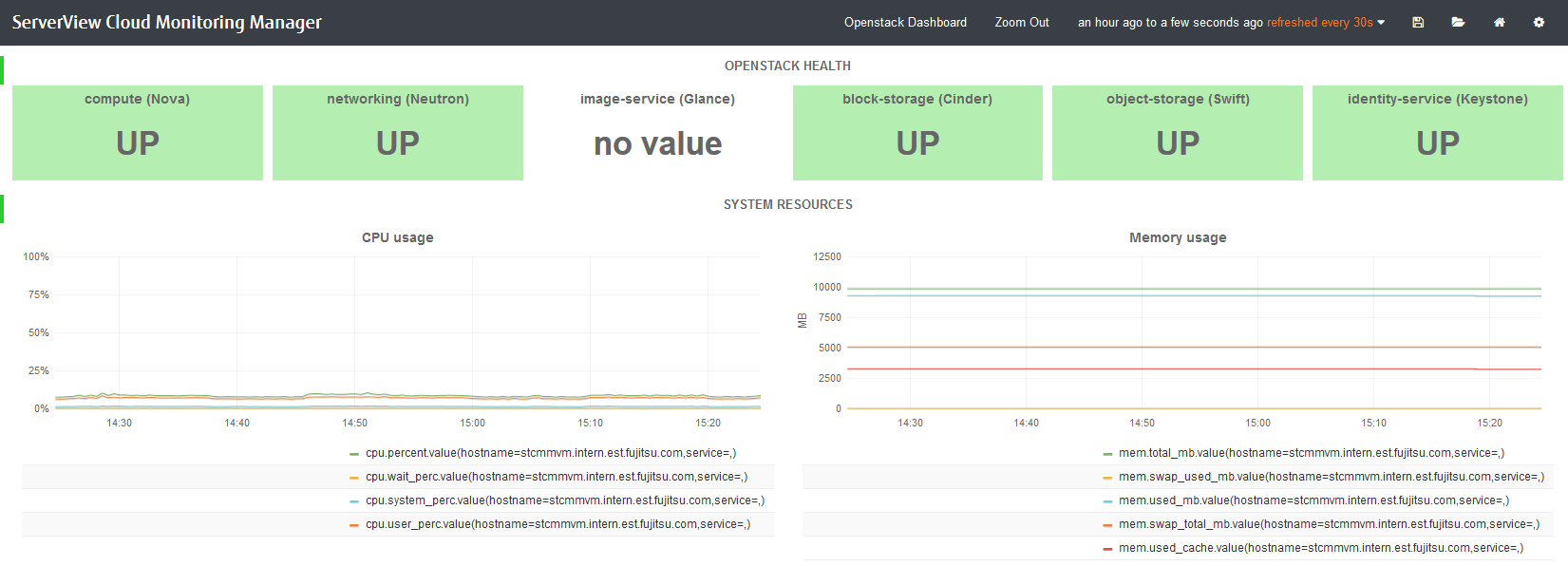This screenshot has height=566, width=1568.
Task: Toggle the mem.used_cache.value legend series
Action: pos(1320,548)
